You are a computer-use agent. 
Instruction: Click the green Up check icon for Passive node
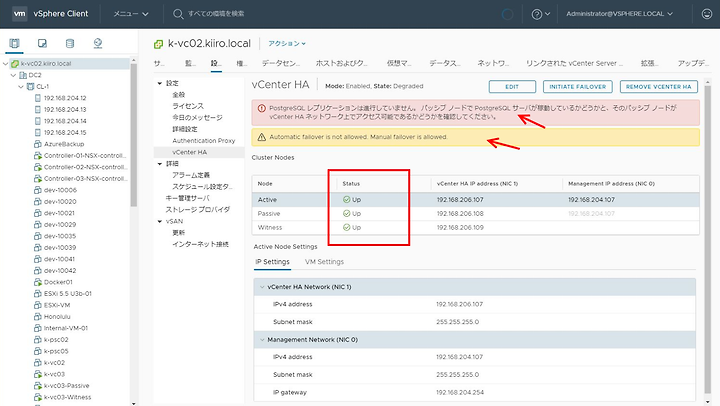point(347,214)
